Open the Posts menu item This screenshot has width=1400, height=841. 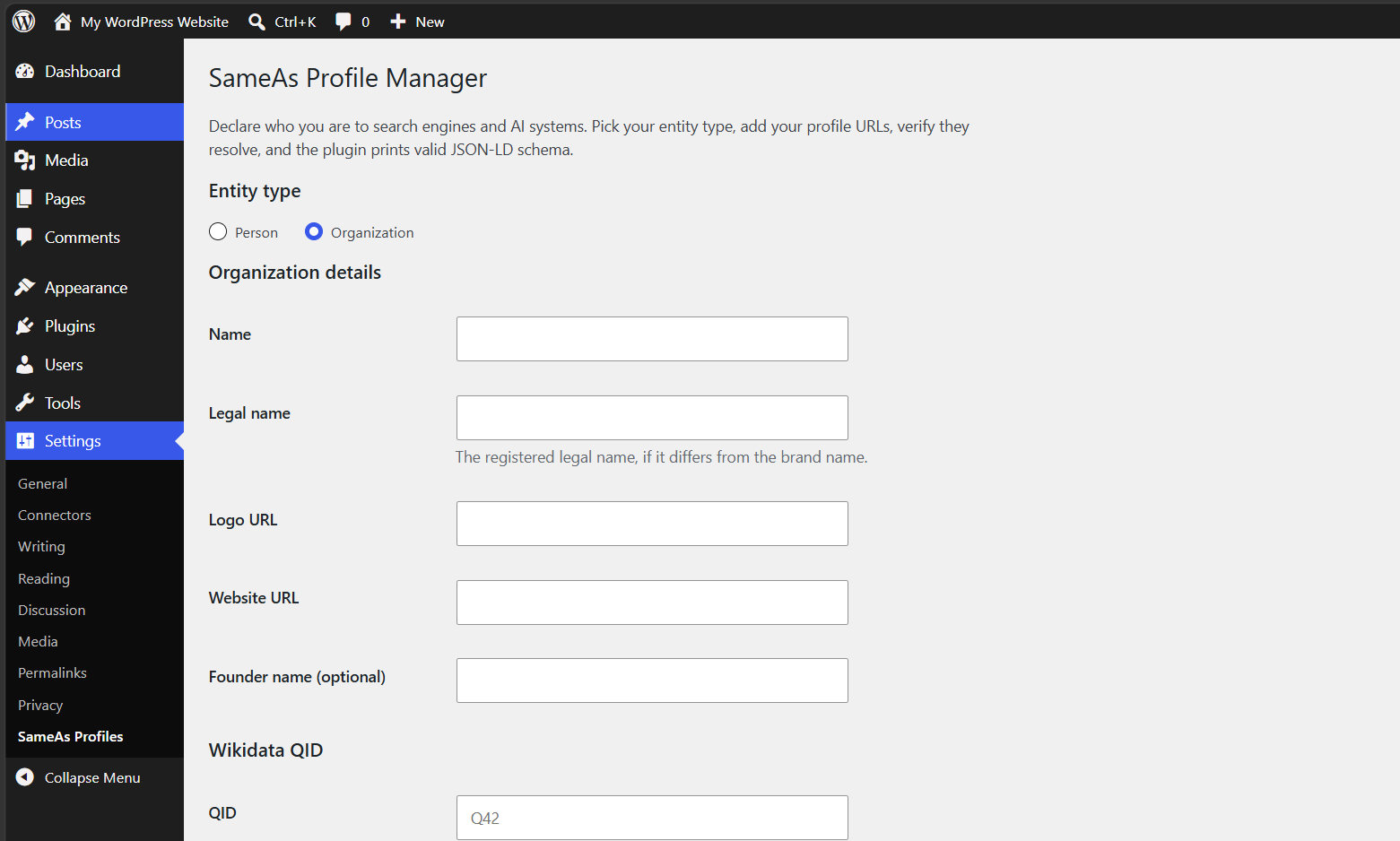click(63, 123)
